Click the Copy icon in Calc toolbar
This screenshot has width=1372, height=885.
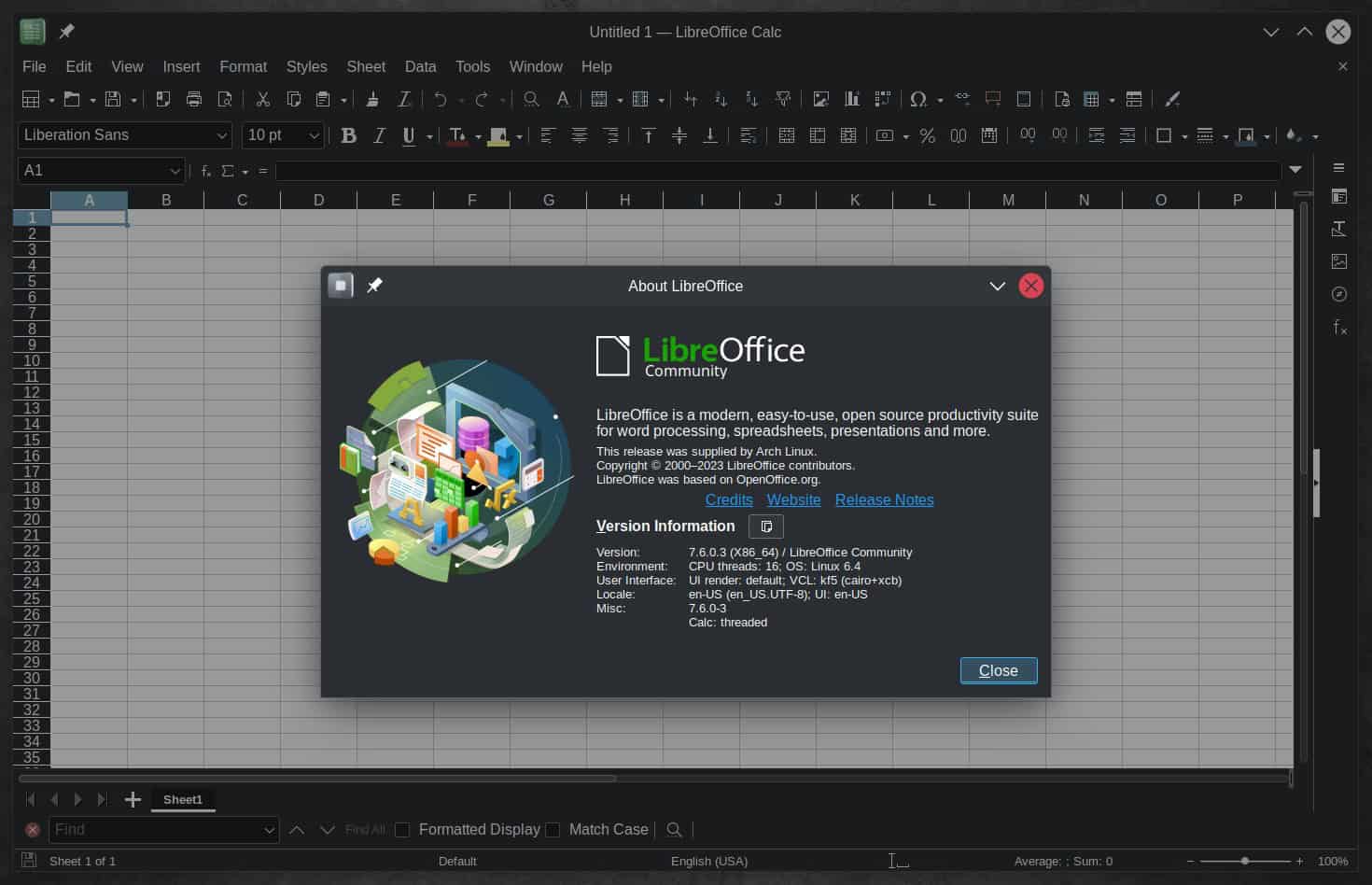coord(293,99)
